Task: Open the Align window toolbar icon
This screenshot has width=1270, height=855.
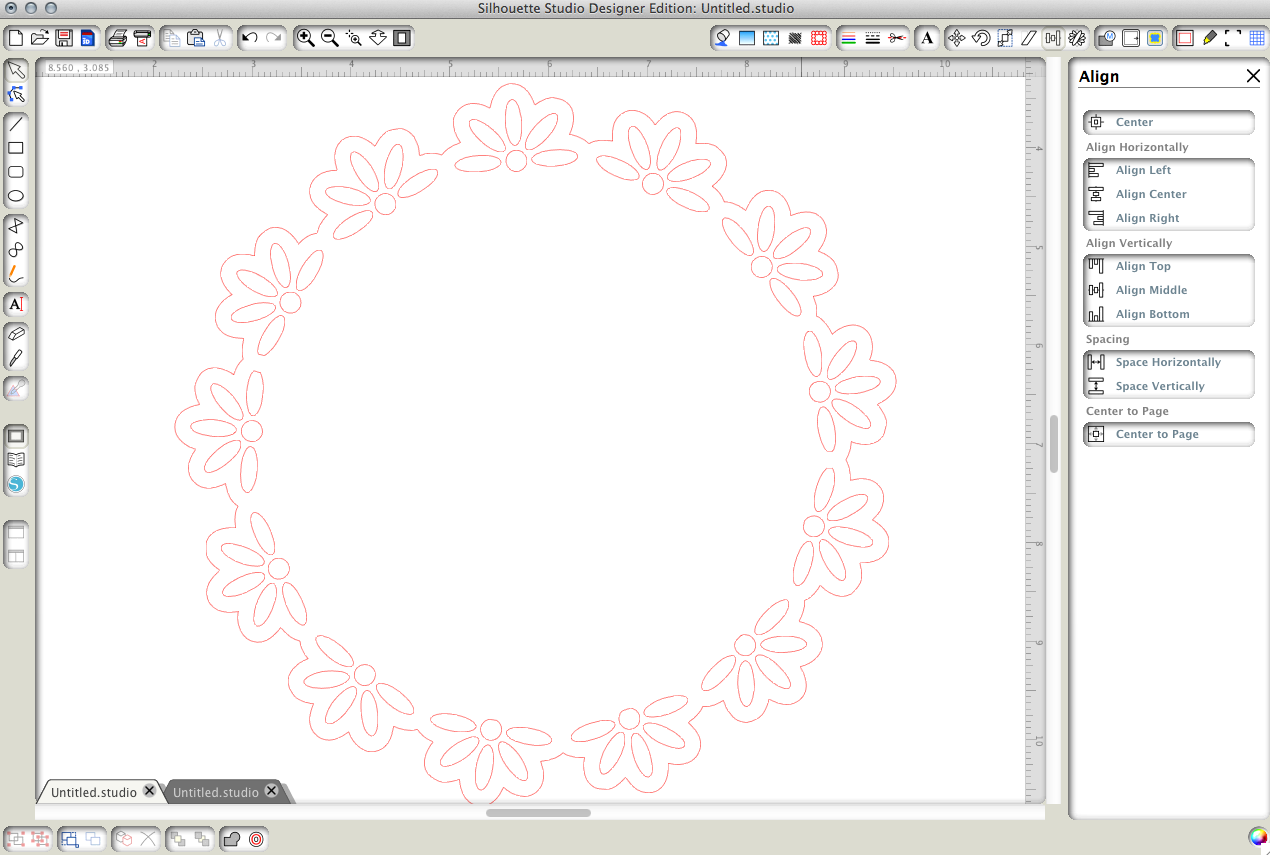Action: pos(1053,38)
